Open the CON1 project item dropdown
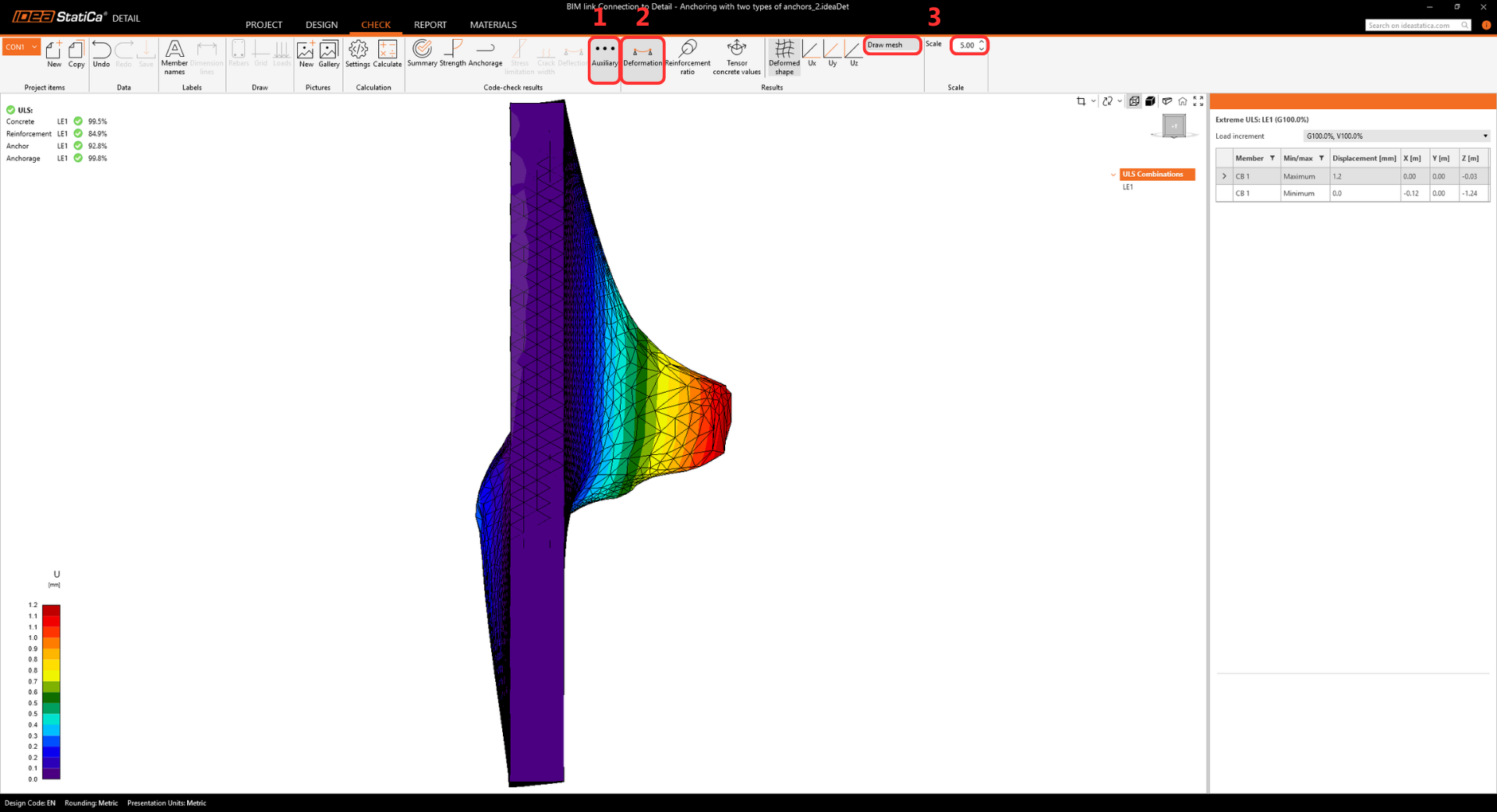The image size is (1497, 812). point(34,47)
